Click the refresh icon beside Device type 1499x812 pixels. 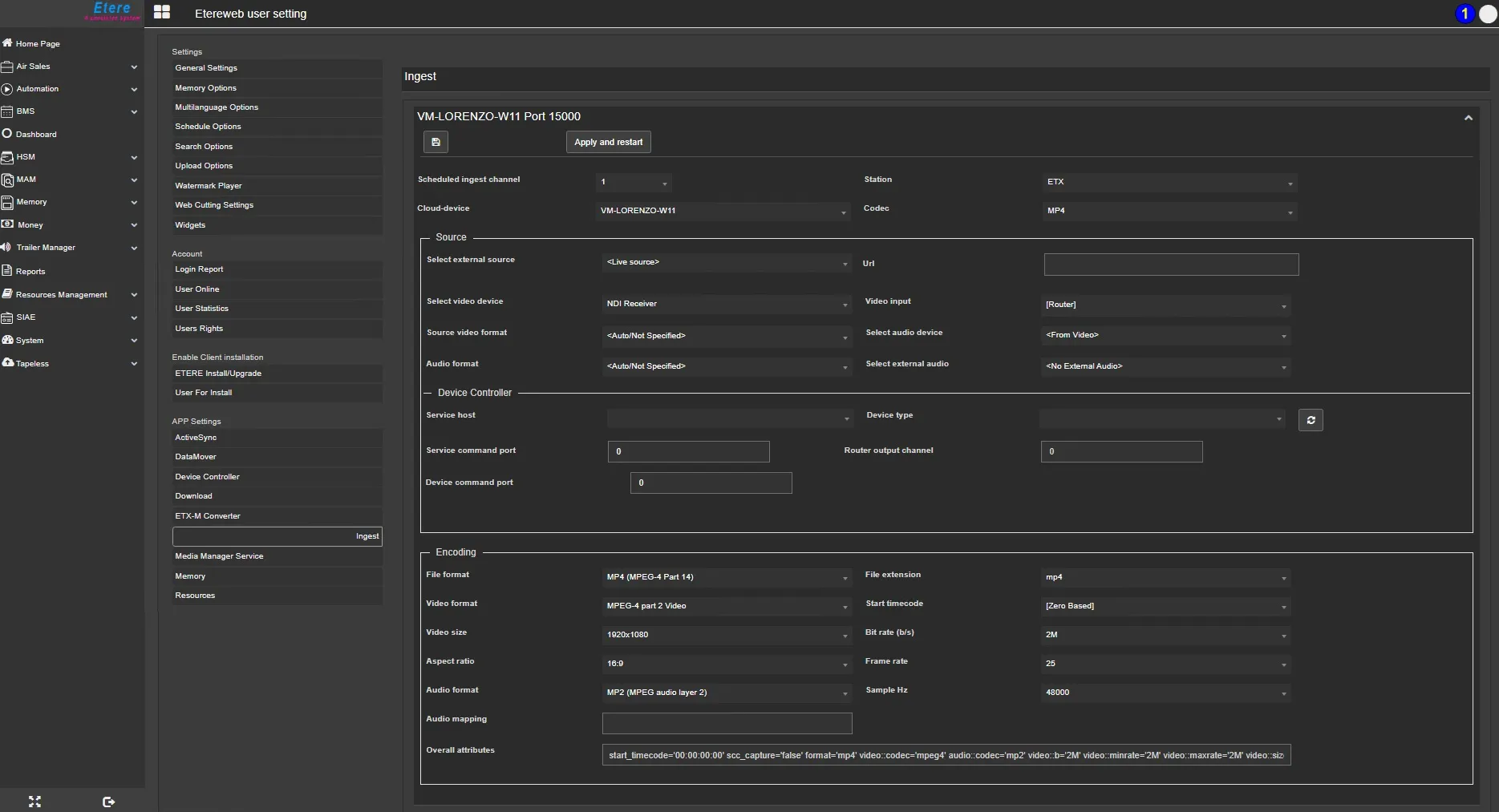tap(1311, 420)
